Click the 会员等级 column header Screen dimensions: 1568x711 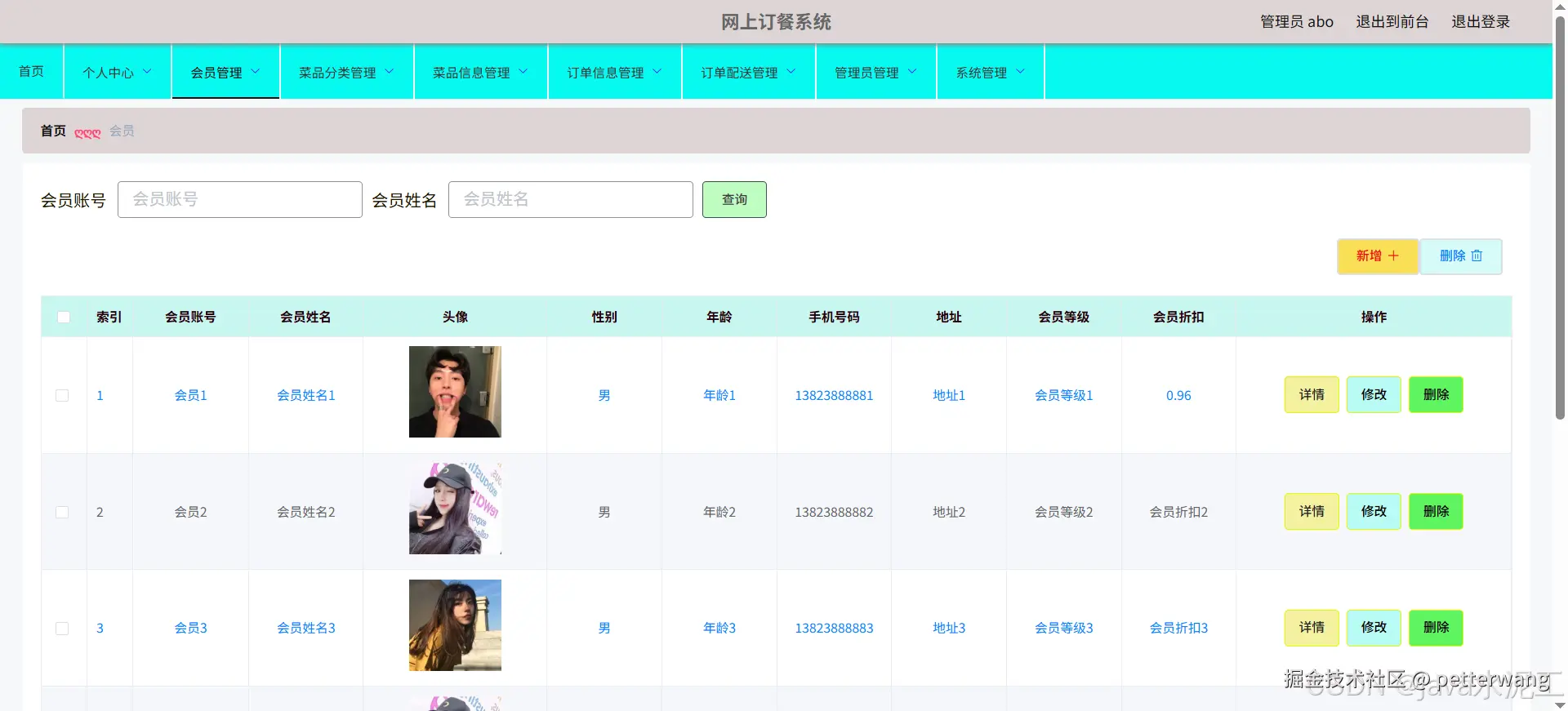(x=1063, y=317)
